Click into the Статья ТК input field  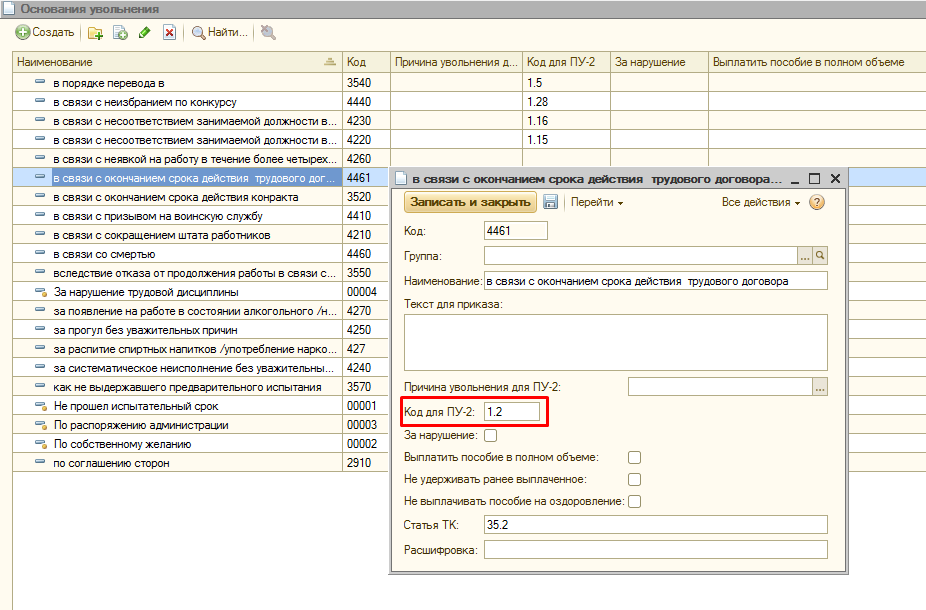[655, 524]
